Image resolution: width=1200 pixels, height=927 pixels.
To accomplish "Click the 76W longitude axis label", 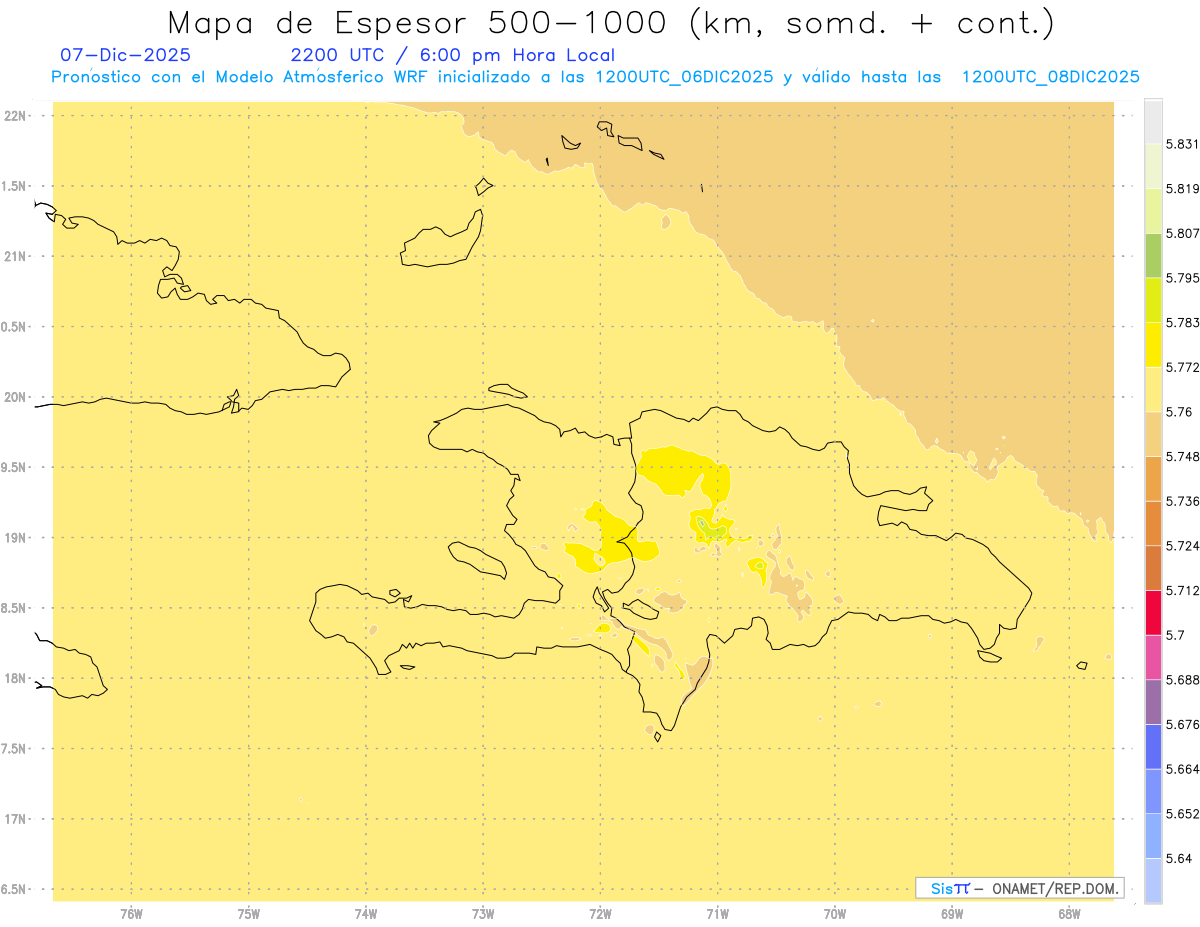I will [x=131, y=913].
